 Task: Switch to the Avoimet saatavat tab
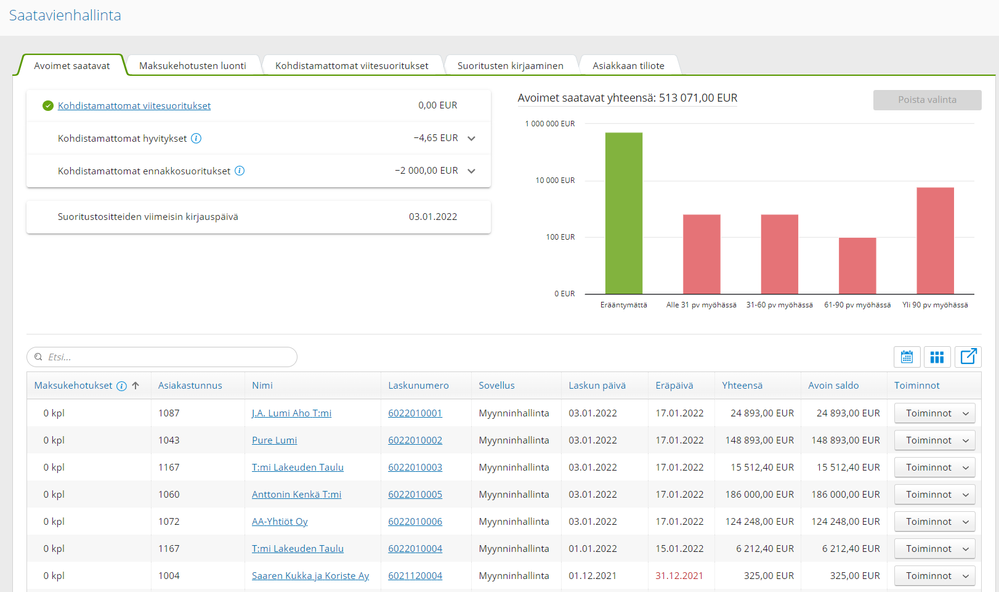(71, 66)
